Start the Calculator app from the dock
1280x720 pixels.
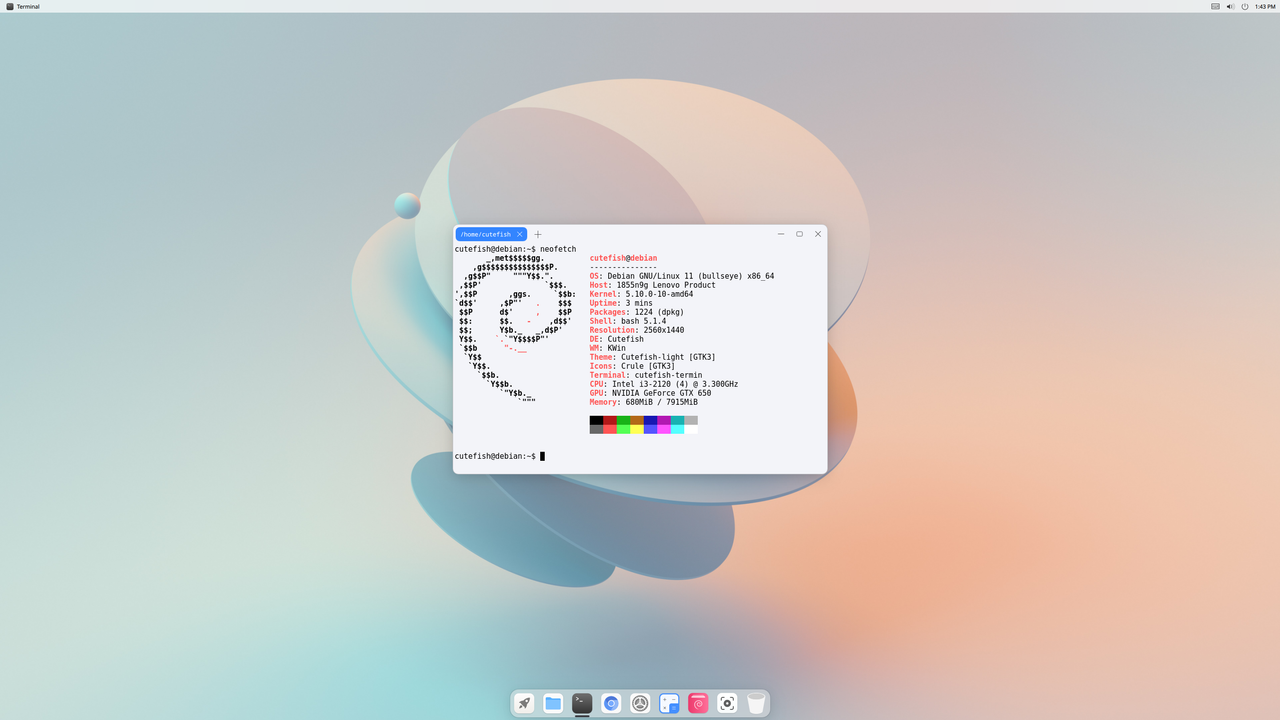(x=668, y=703)
